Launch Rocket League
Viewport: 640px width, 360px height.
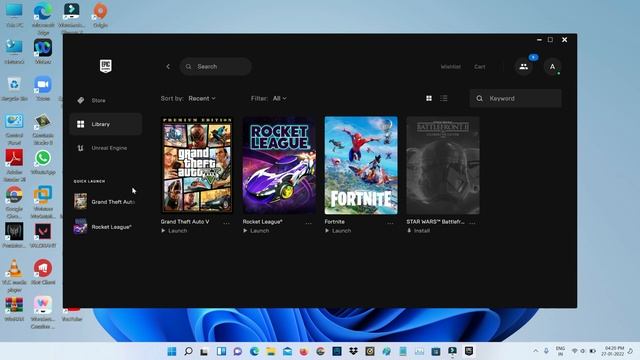click(x=256, y=231)
